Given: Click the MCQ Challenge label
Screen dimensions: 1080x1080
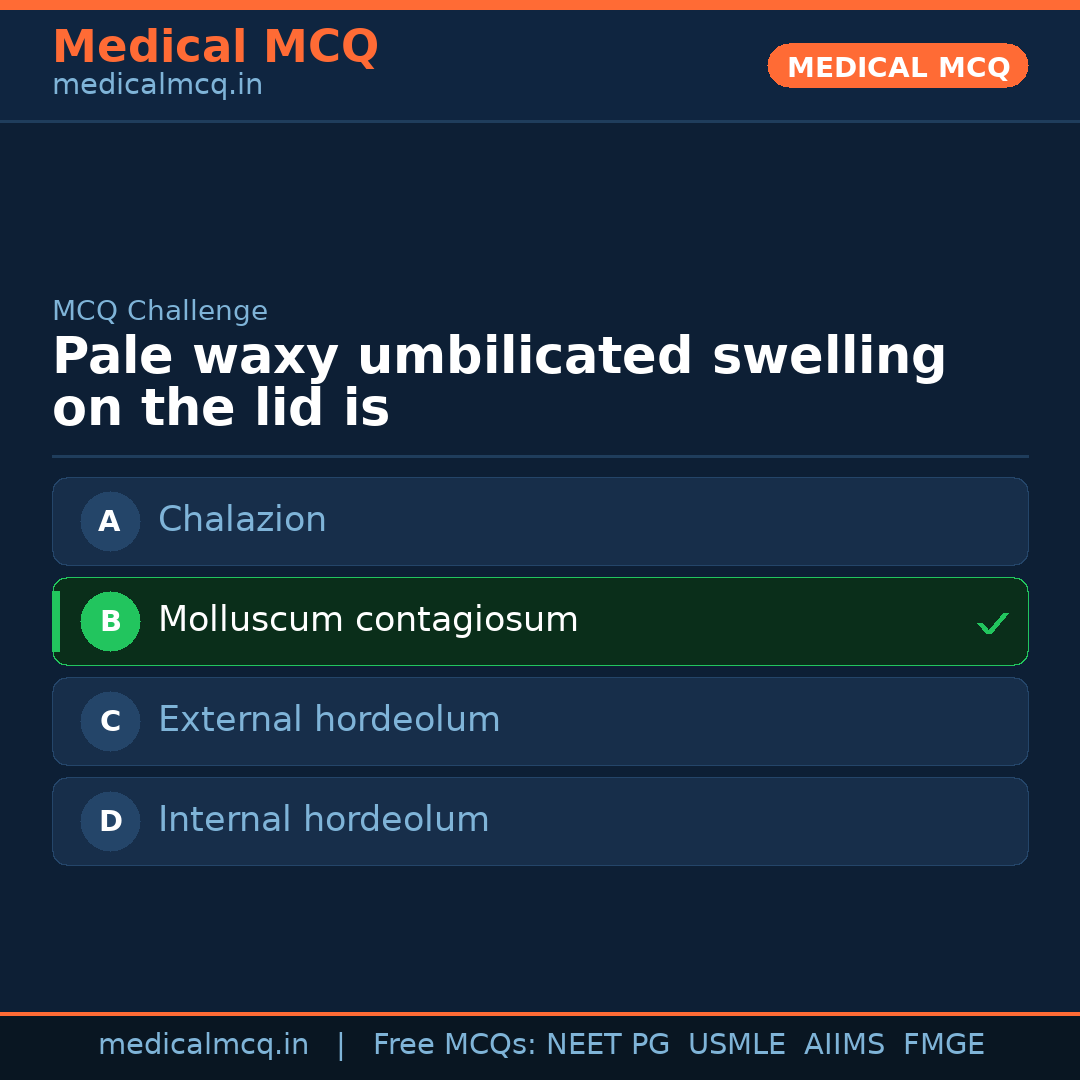Looking at the screenshot, I should 160,311.
